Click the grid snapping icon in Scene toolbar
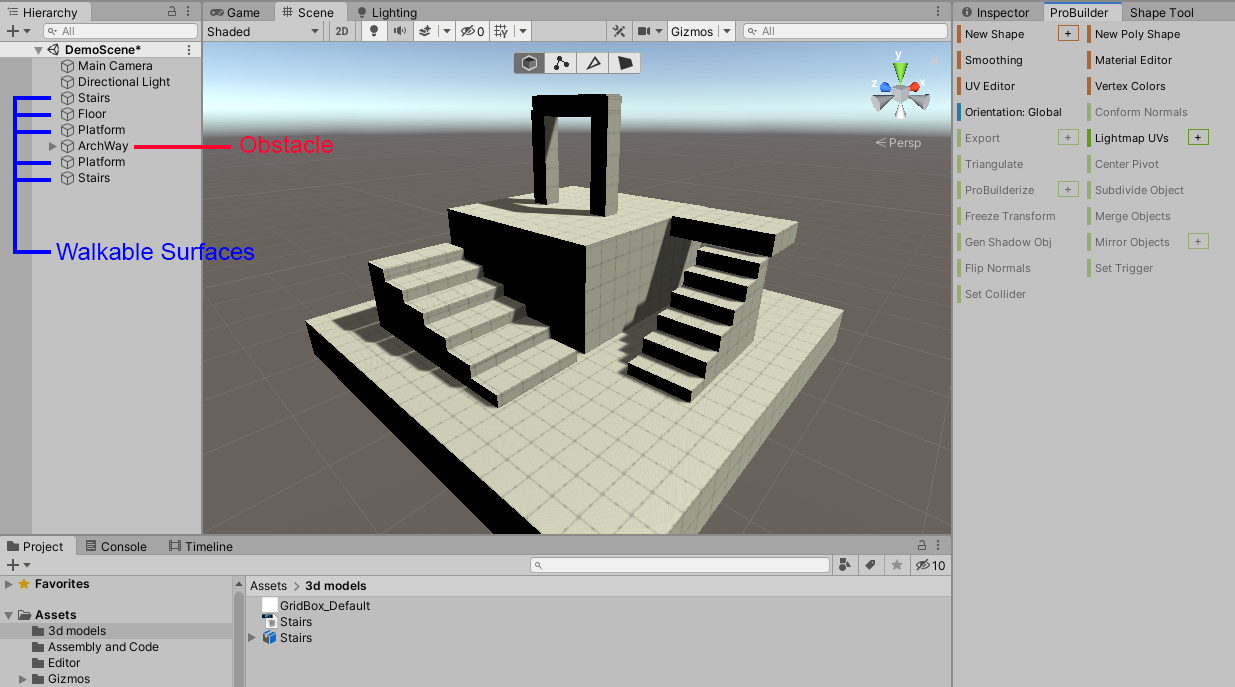The image size is (1235, 687). pos(501,31)
